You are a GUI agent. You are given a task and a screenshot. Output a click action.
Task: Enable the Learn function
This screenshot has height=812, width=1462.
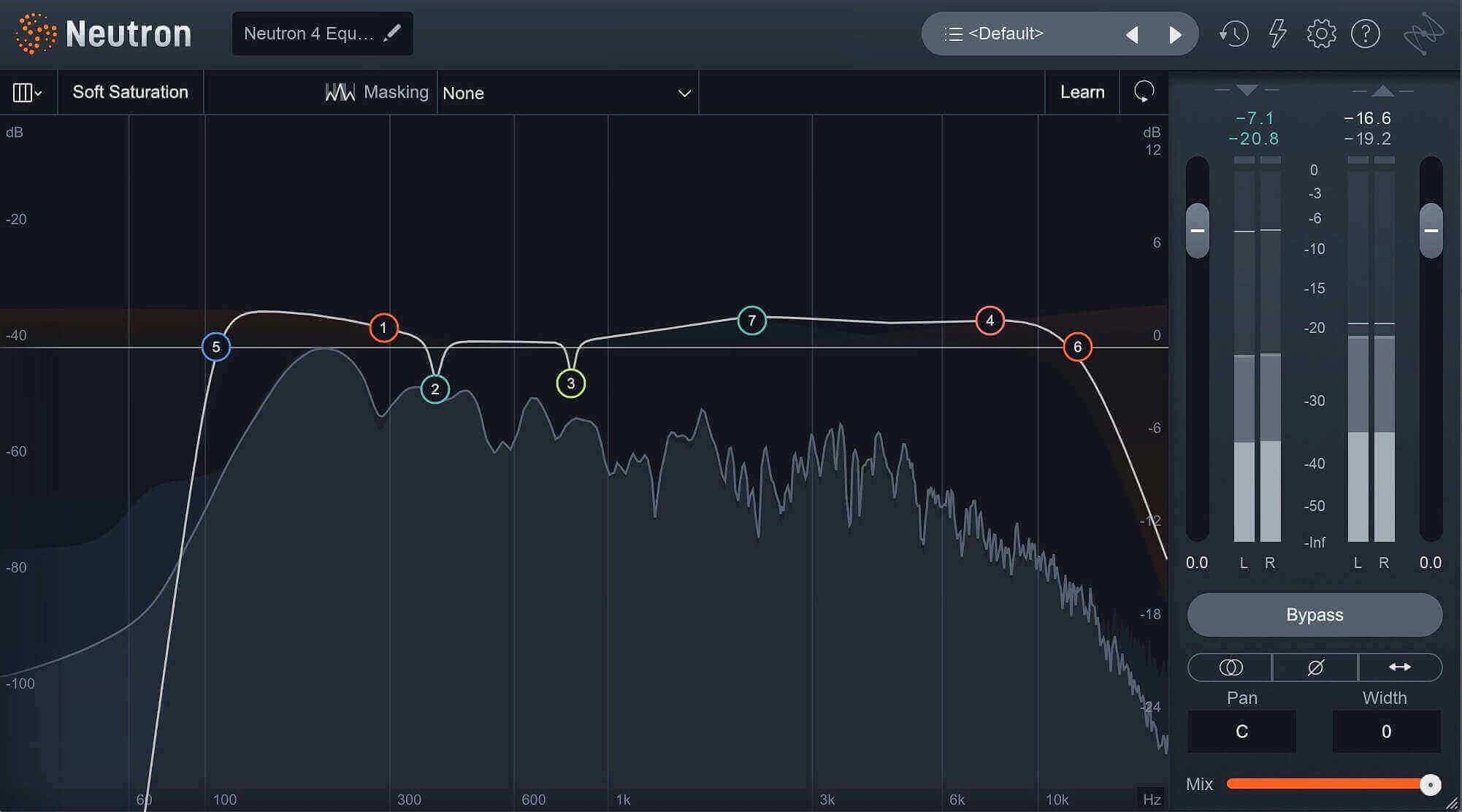point(1082,92)
